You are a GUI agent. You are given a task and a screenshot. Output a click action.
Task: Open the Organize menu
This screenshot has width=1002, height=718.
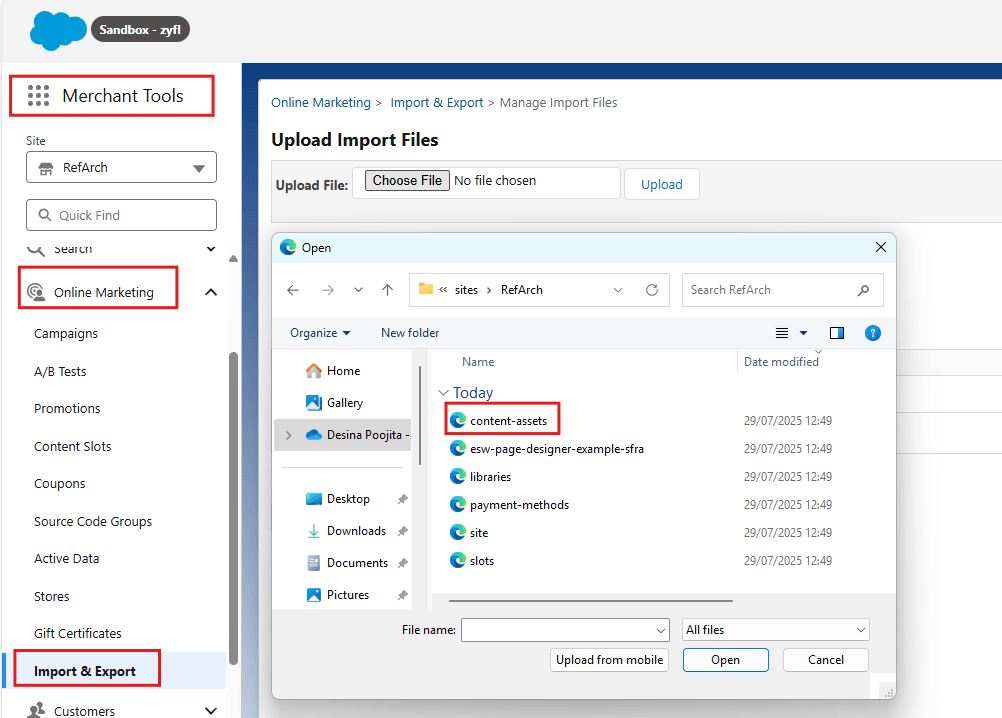click(x=320, y=333)
